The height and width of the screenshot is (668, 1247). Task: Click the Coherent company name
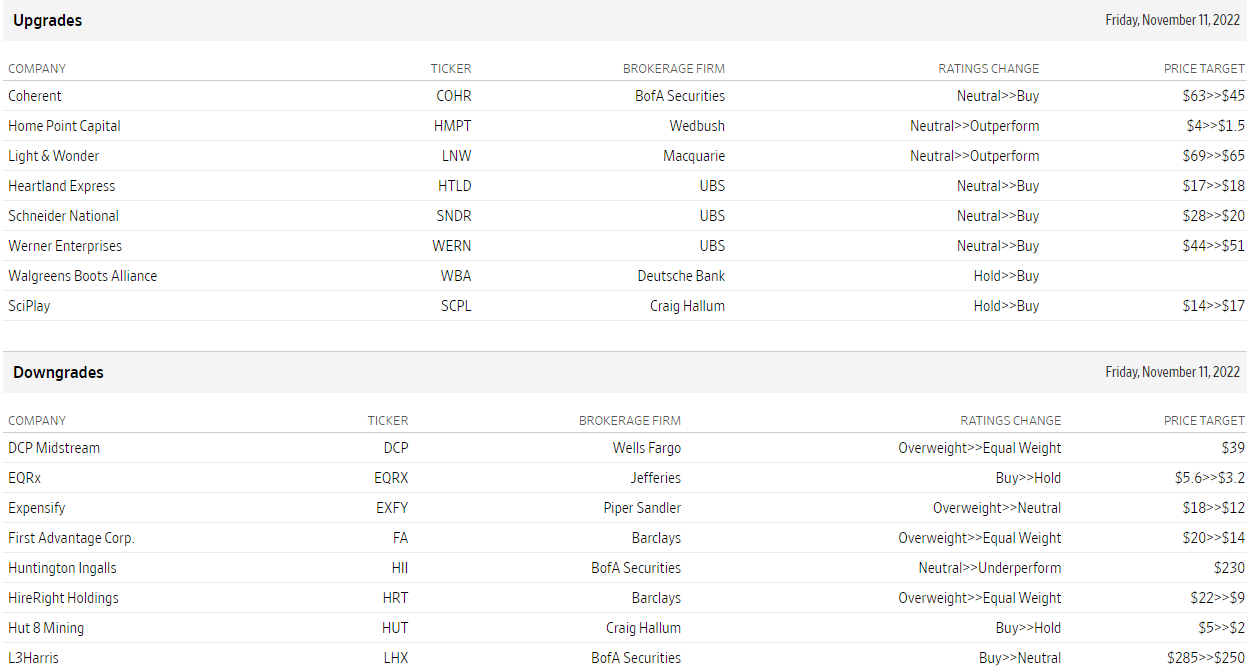coord(35,96)
